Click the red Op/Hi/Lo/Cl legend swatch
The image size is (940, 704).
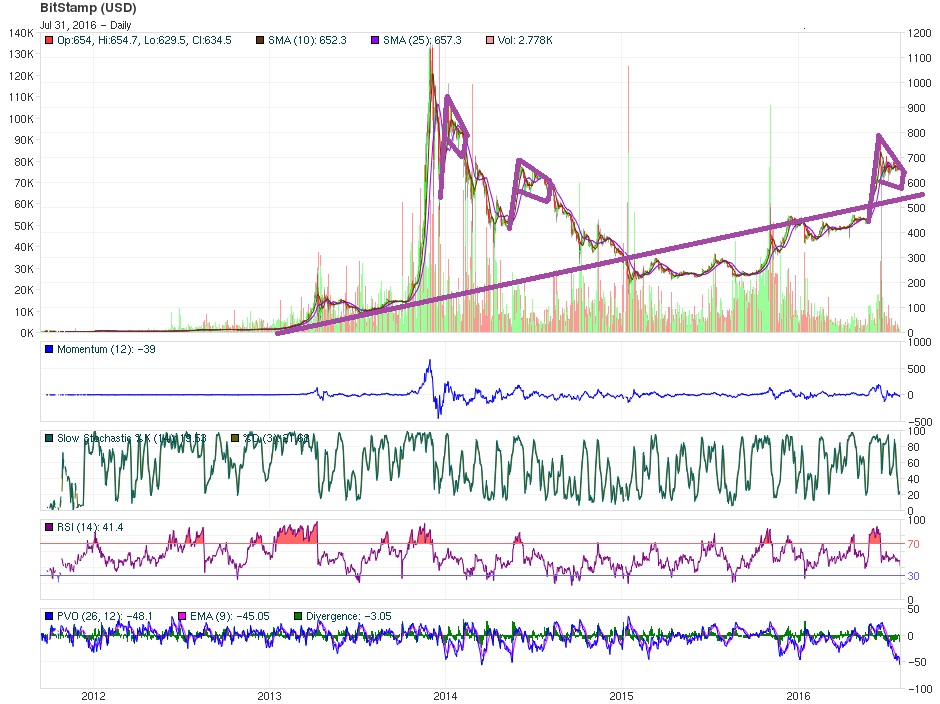click(49, 40)
